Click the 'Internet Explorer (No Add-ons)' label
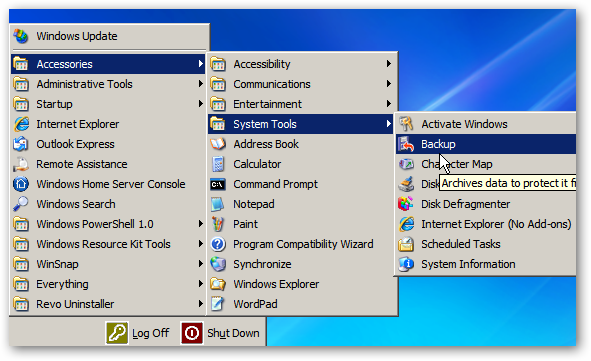591x361 pixels. coord(496,224)
